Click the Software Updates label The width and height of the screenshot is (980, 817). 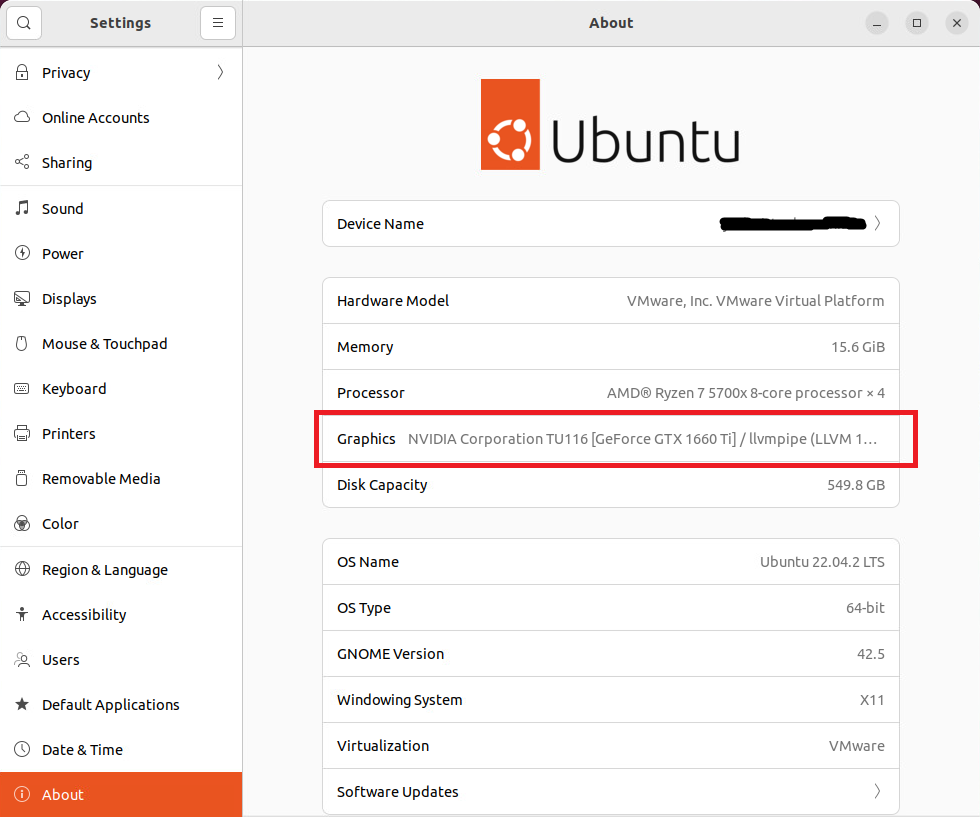398,792
